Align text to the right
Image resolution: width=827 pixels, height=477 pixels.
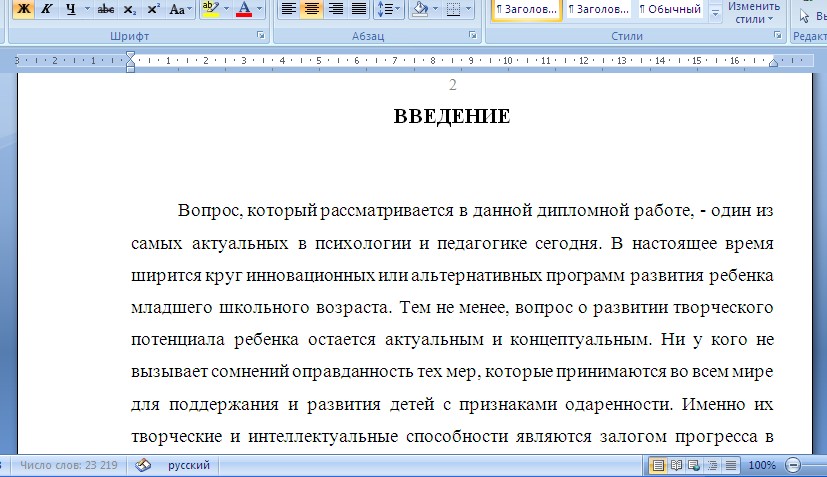(335, 9)
